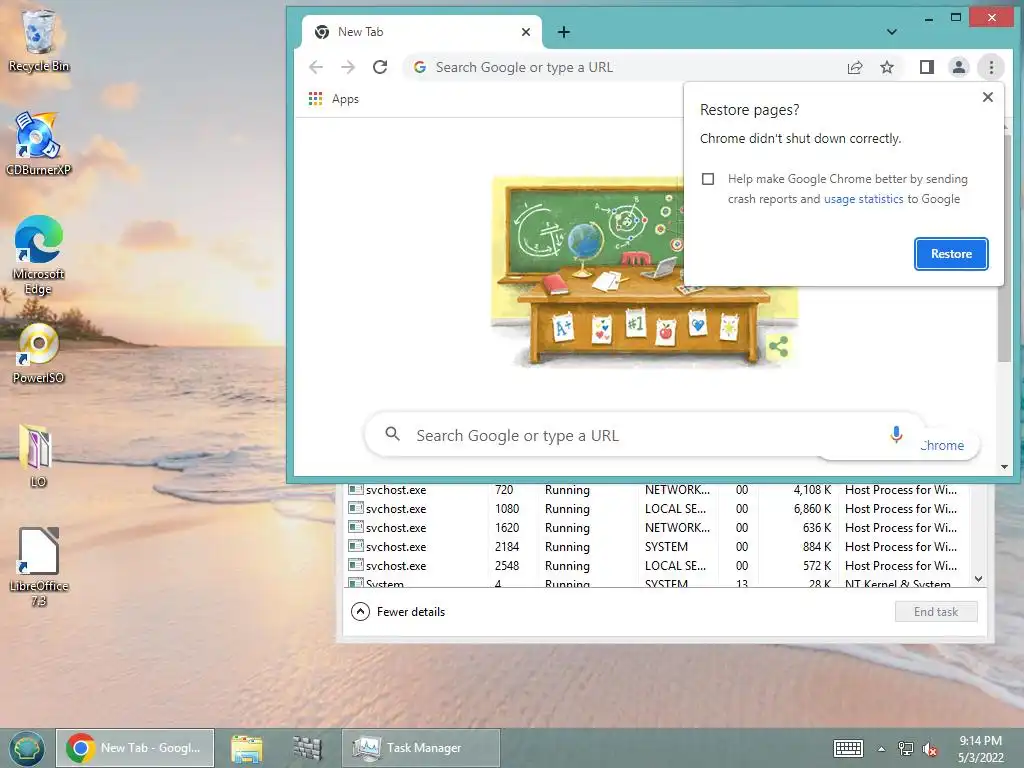Open the usage statistics link
The width and height of the screenshot is (1024, 768).
coord(863,199)
